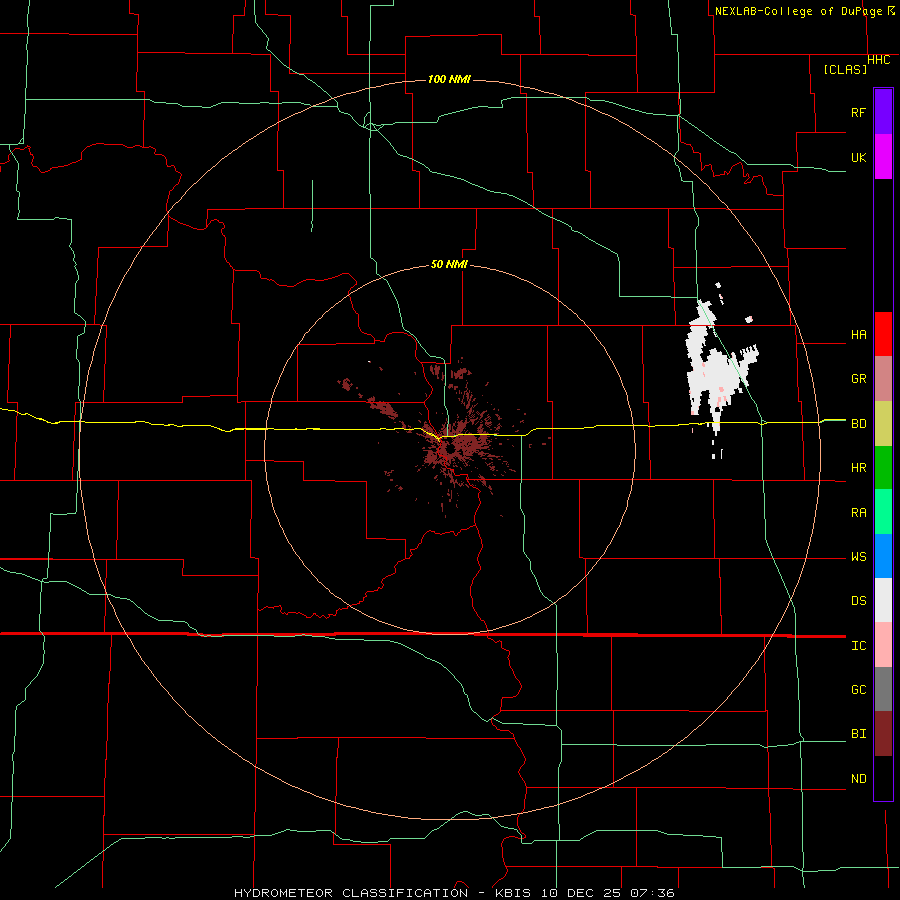The image size is (900, 900).
Task: Click the RF legend label
Action: click(858, 112)
